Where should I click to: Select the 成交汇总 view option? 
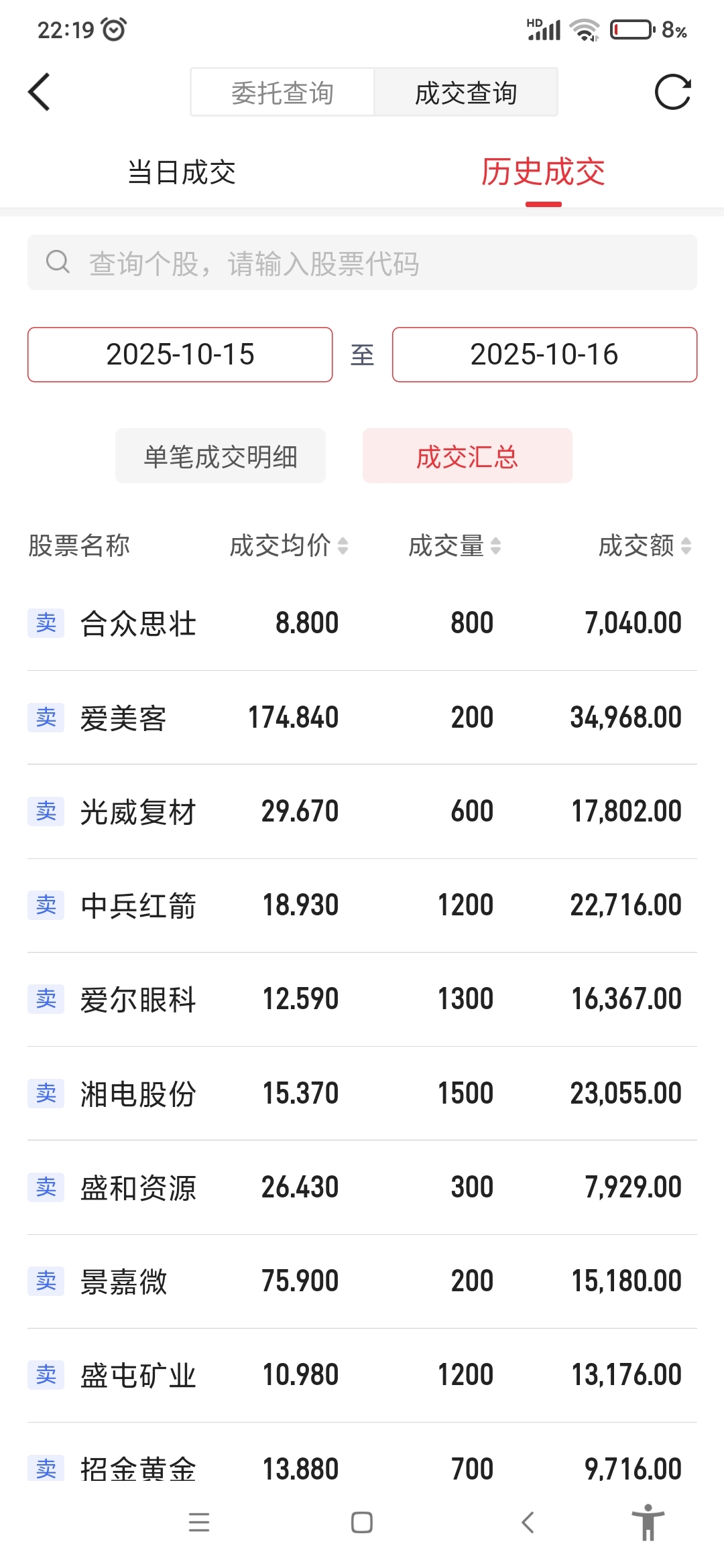point(467,456)
